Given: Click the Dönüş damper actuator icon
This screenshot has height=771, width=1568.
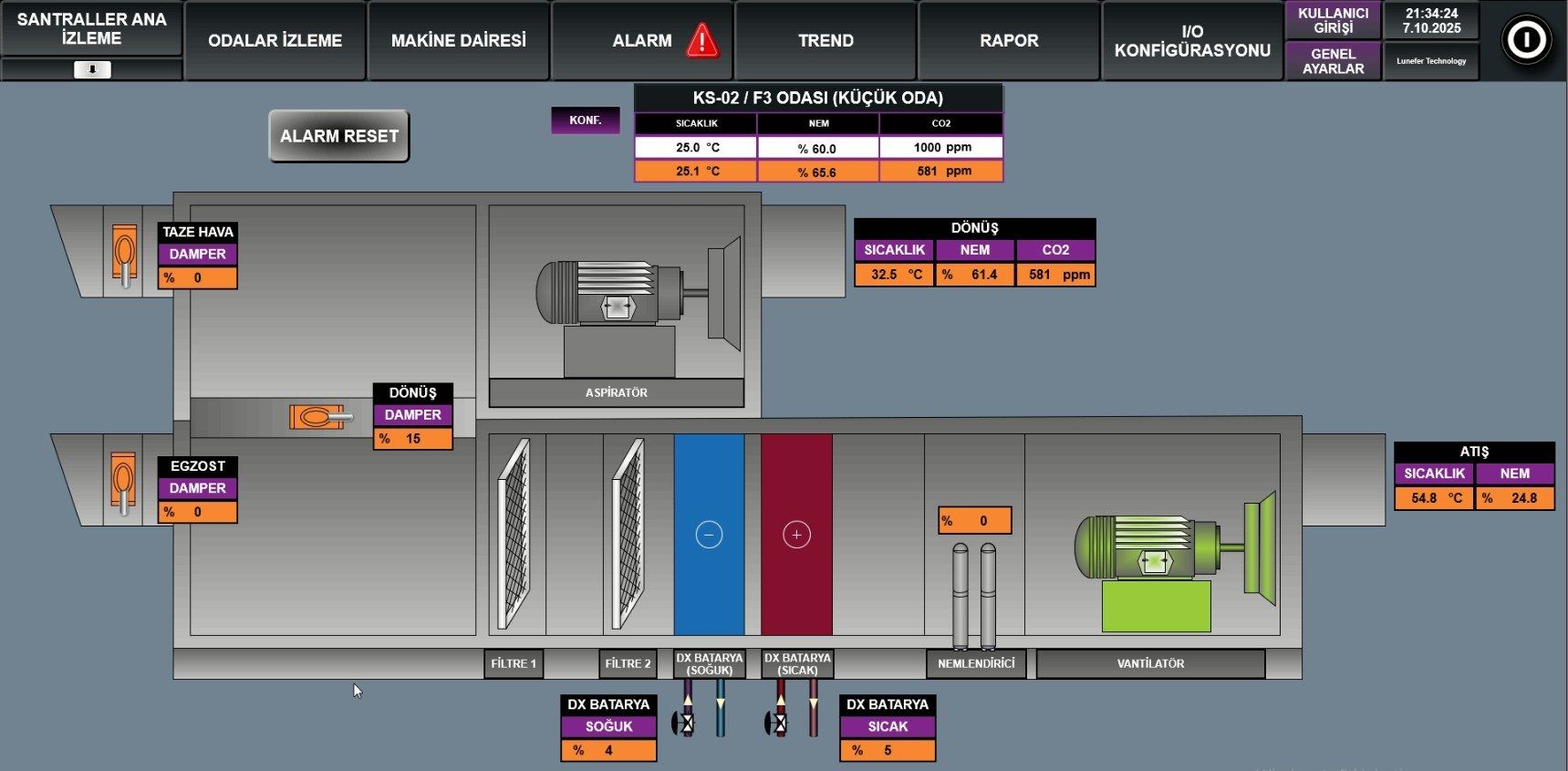Looking at the screenshot, I should [320, 417].
